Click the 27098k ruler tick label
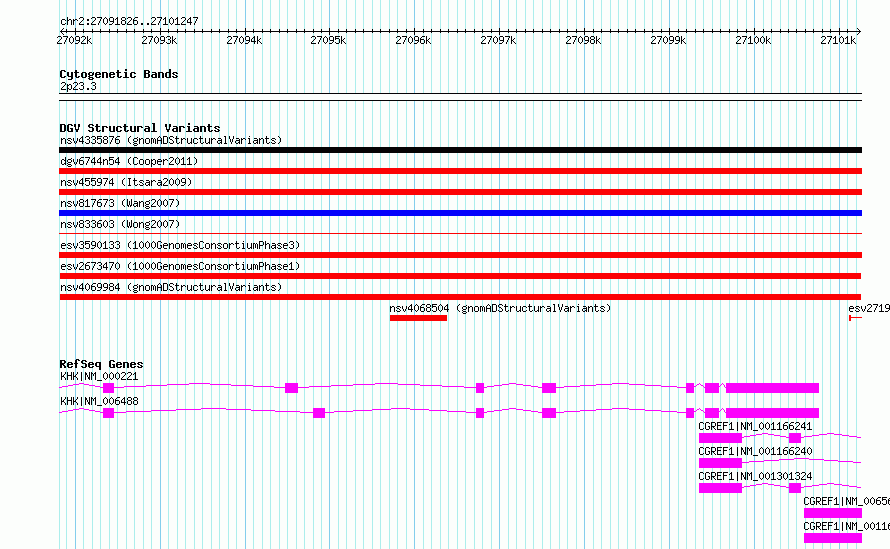The width and height of the screenshot is (890, 549). (583, 40)
